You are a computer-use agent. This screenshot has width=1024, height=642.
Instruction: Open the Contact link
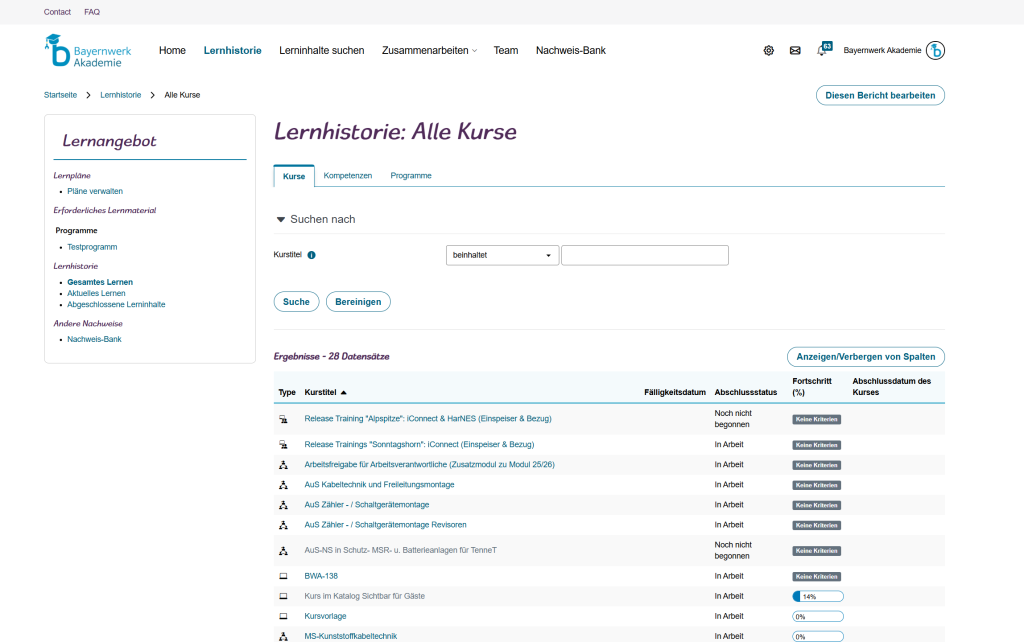point(57,12)
